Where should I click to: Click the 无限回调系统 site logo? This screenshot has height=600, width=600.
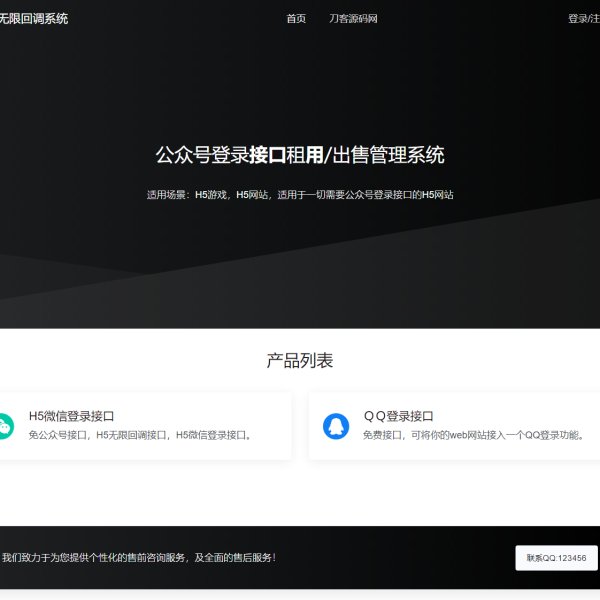click(34, 19)
